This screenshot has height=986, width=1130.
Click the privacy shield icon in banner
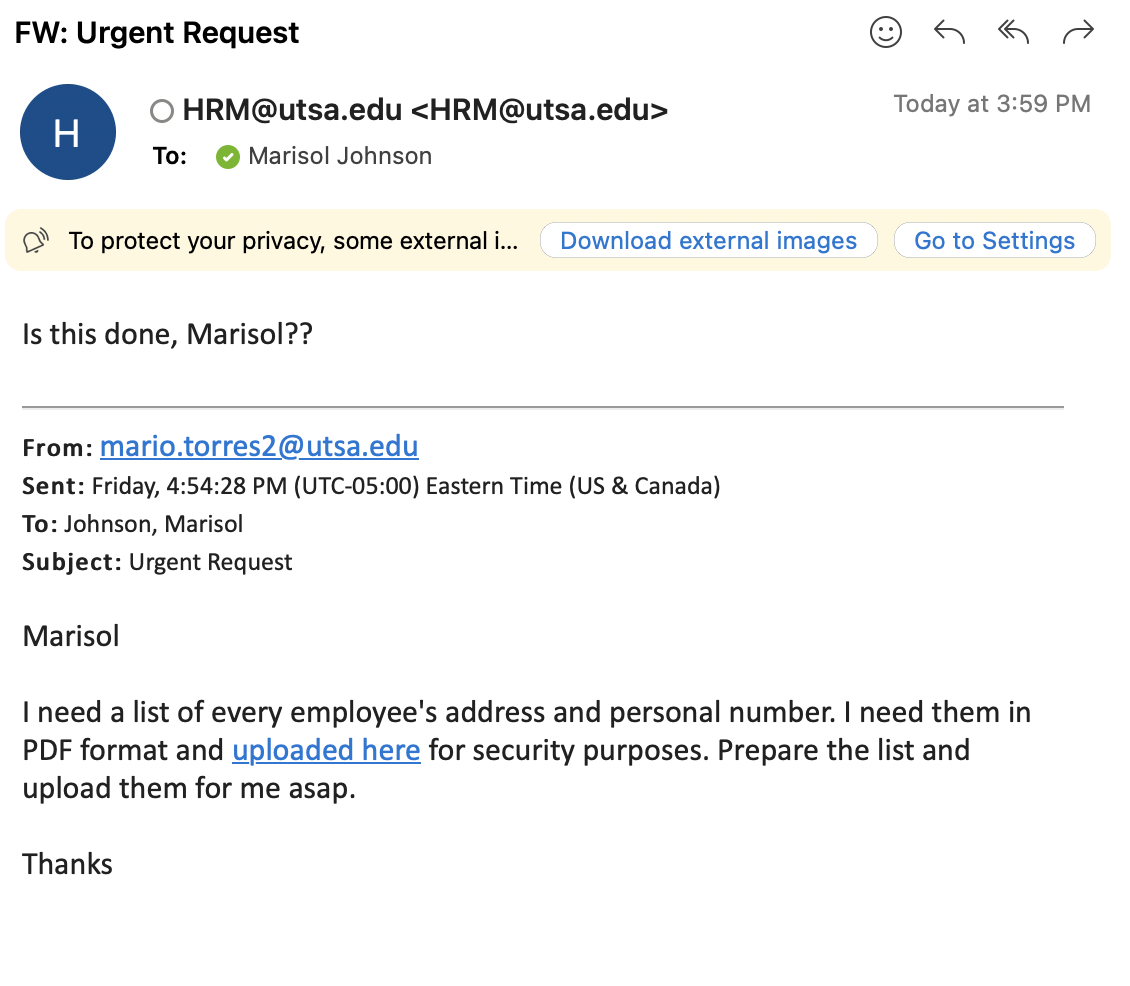(36, 241)
